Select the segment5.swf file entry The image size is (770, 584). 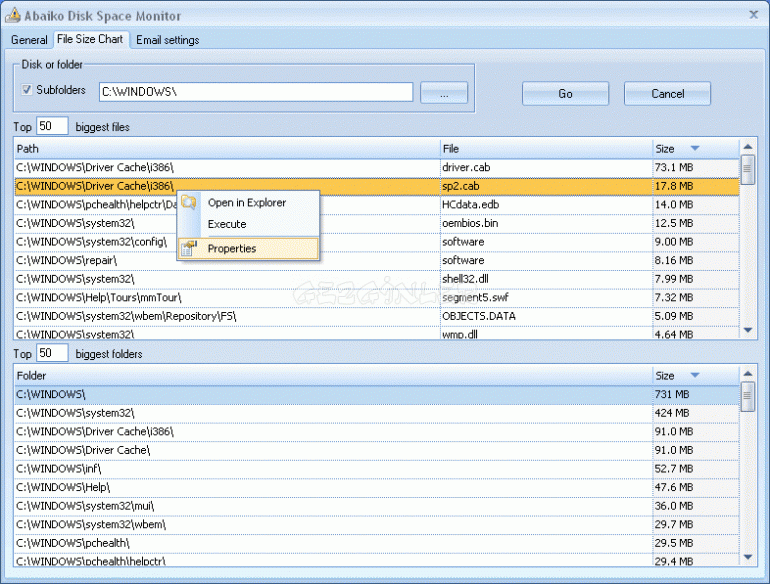475,298
